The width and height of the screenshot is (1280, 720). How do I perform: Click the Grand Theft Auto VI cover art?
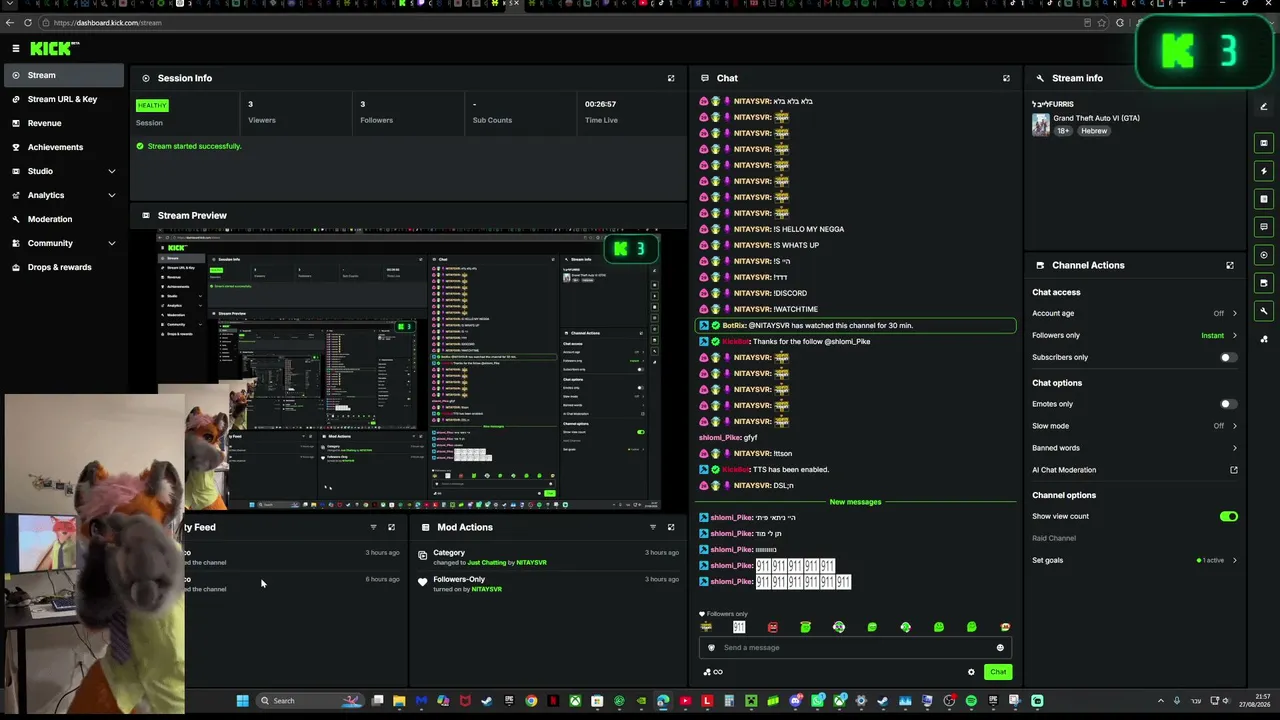point(1041,125)
